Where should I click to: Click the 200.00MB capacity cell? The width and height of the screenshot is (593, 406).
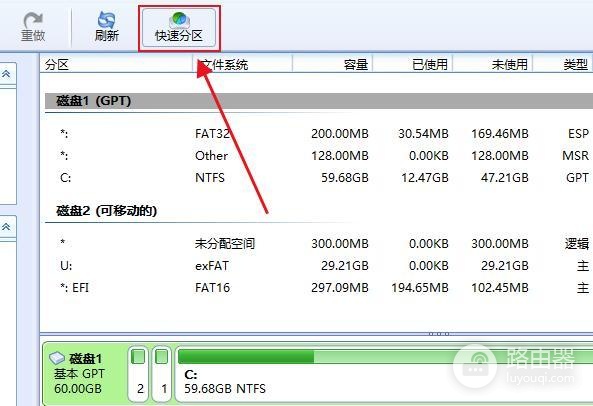(x=340, y=133)
